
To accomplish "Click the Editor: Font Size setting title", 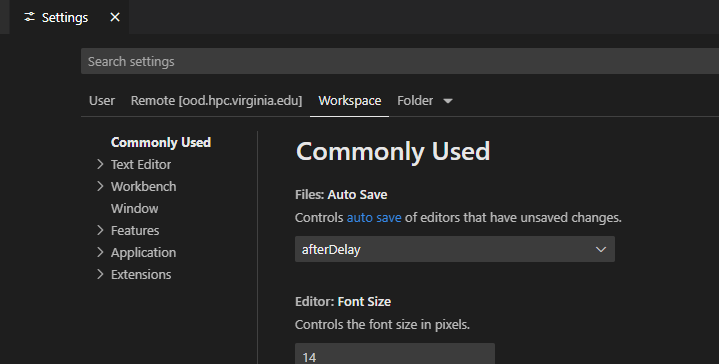I will pyautogui.click(x=343, y=302).
